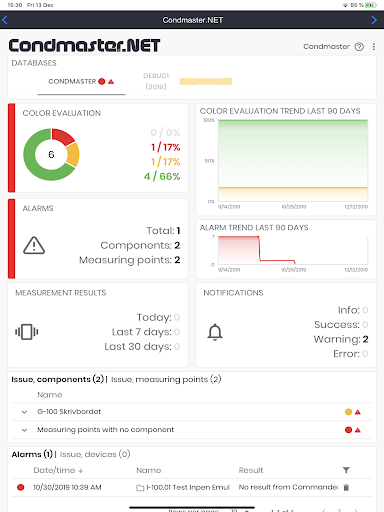Click 'Info: 0' notification count
Viewport: 384px width, 512px height.
353,310
